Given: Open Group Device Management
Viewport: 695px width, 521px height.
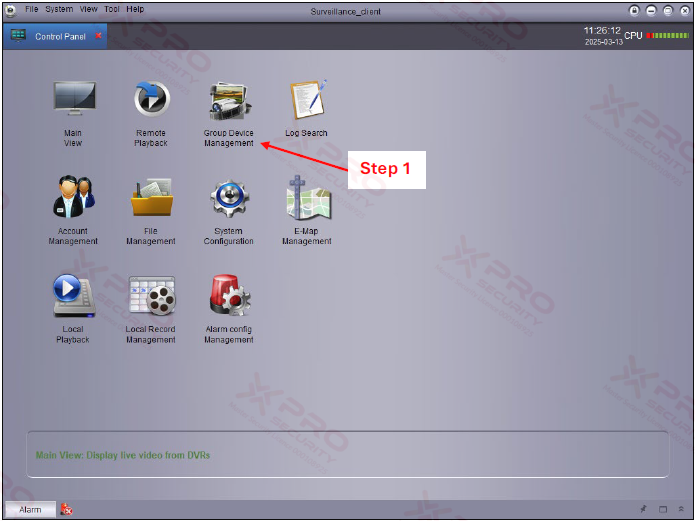Looking at the screenshot, I should [229, 101].
